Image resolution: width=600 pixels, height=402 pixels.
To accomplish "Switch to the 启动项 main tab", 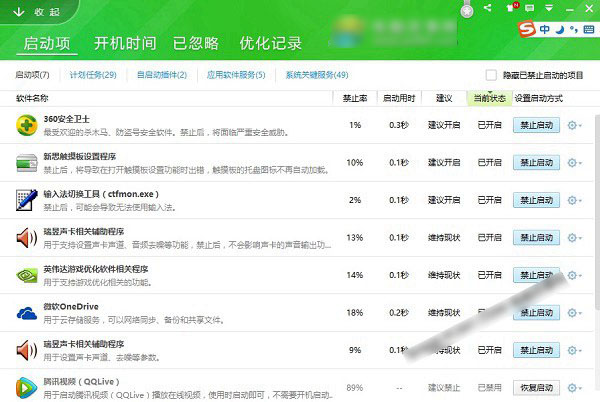I will (47, 43).
